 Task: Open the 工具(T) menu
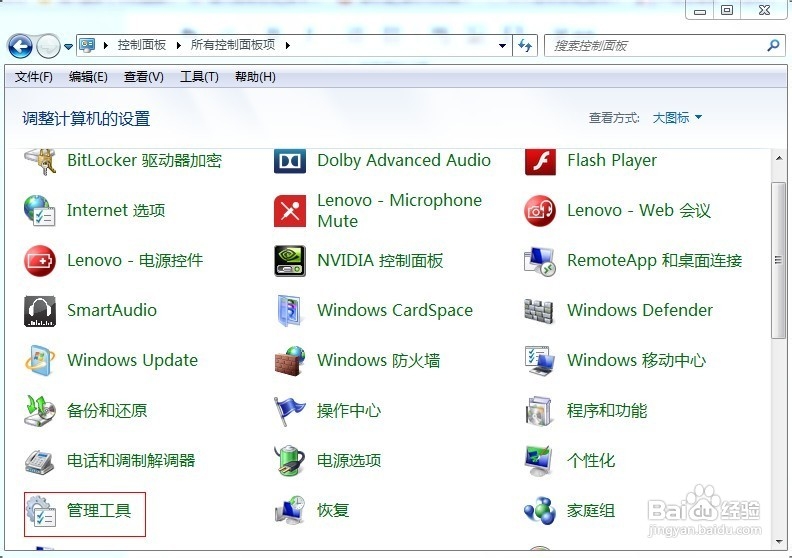[200, 77]
